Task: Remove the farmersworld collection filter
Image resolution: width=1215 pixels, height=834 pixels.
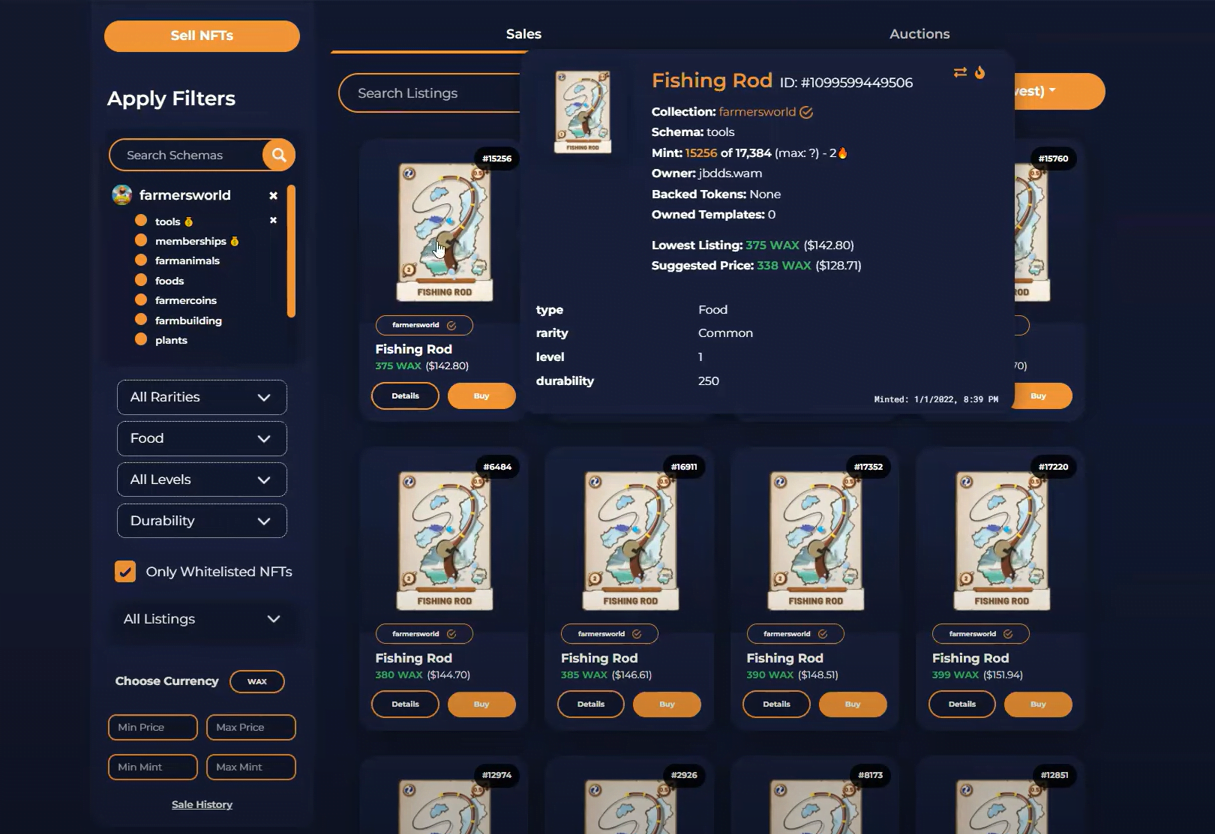Action: pos(273,196)
